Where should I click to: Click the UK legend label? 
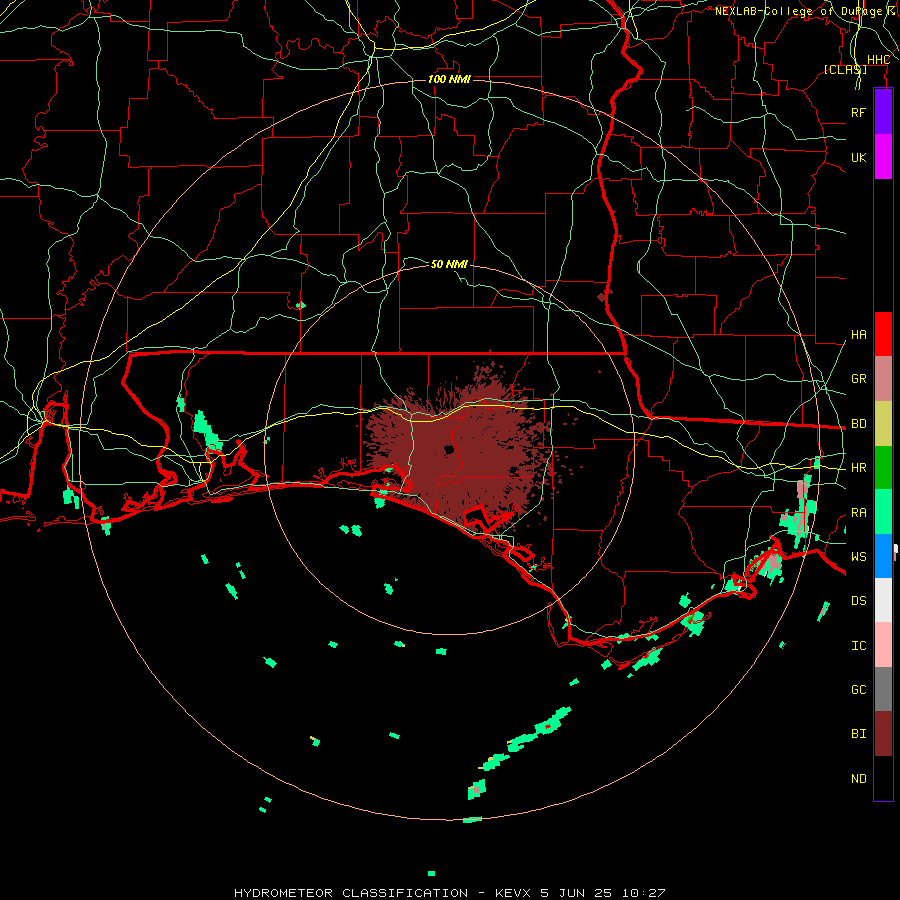point(858,157)
